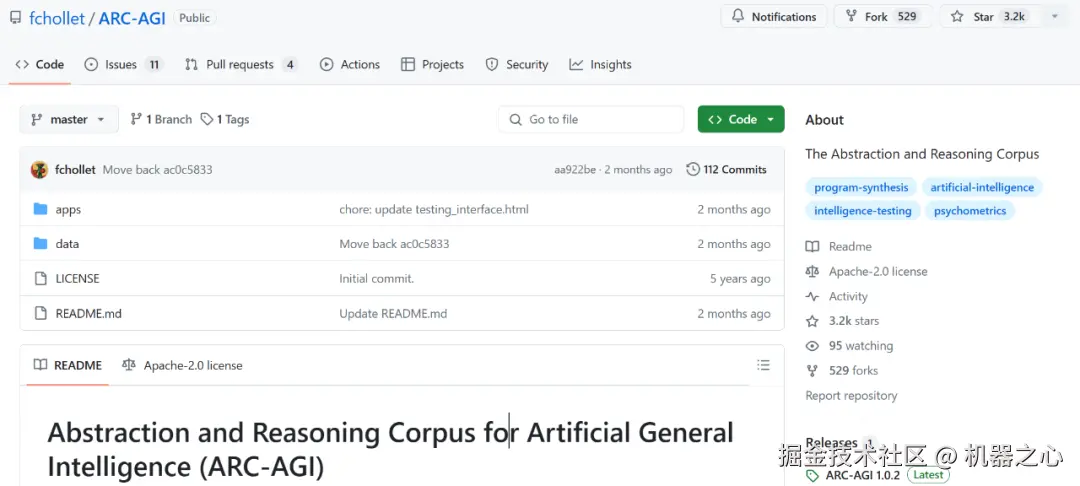
Task: Select the Apache-2.0 license tab
Action: (x=182, y=366)
